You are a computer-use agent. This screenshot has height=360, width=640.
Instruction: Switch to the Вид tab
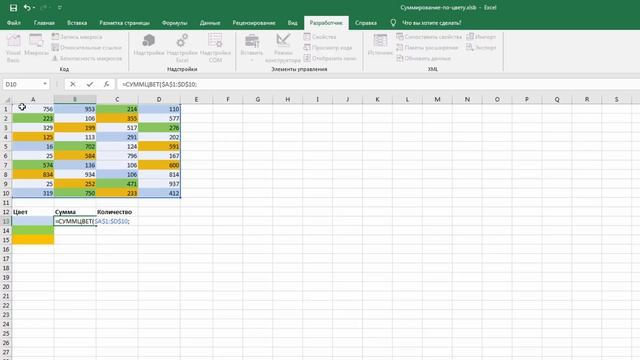(x=292, y=23)
